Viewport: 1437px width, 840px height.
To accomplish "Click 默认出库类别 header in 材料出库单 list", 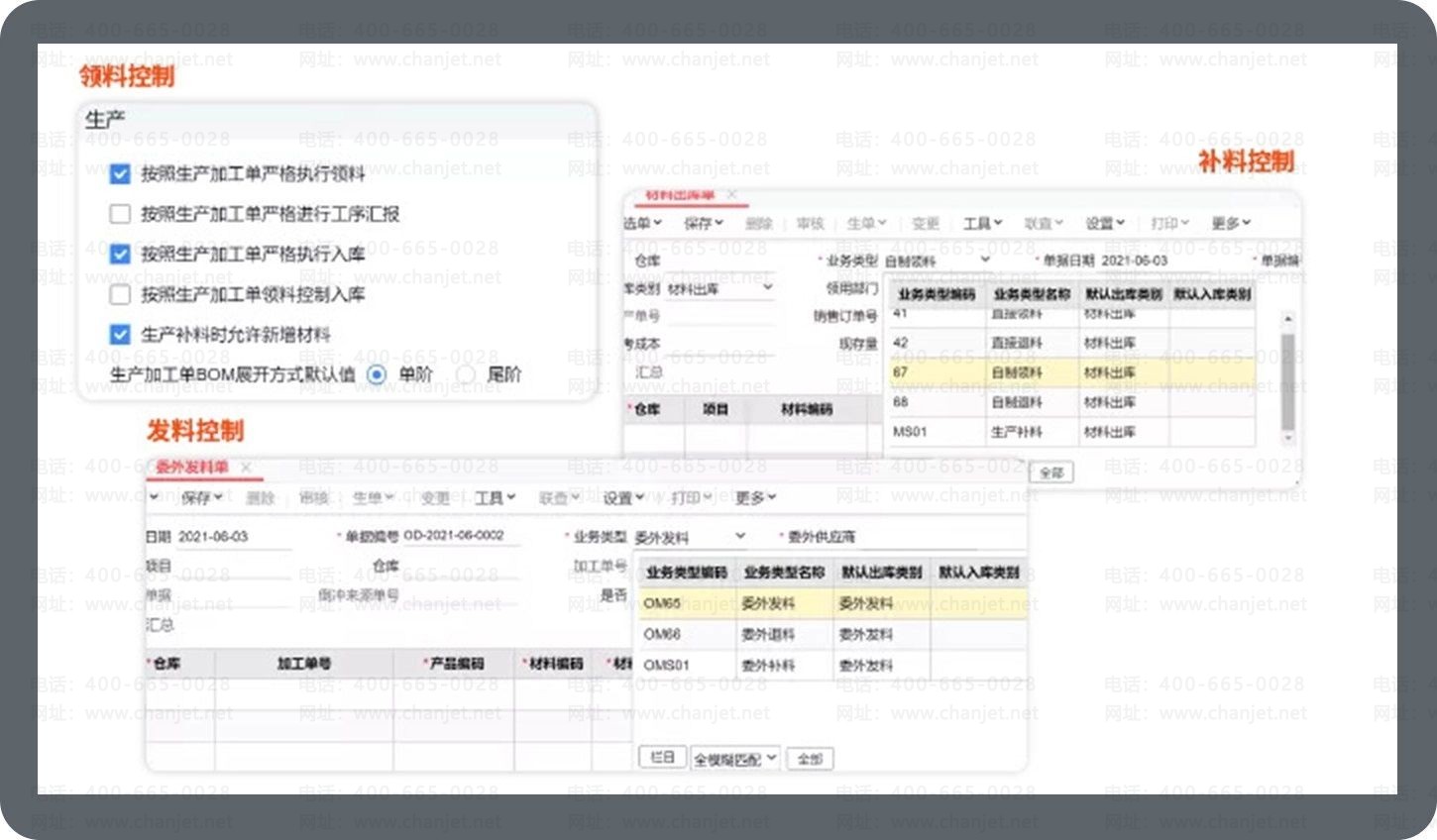I will click(1124, 294).
